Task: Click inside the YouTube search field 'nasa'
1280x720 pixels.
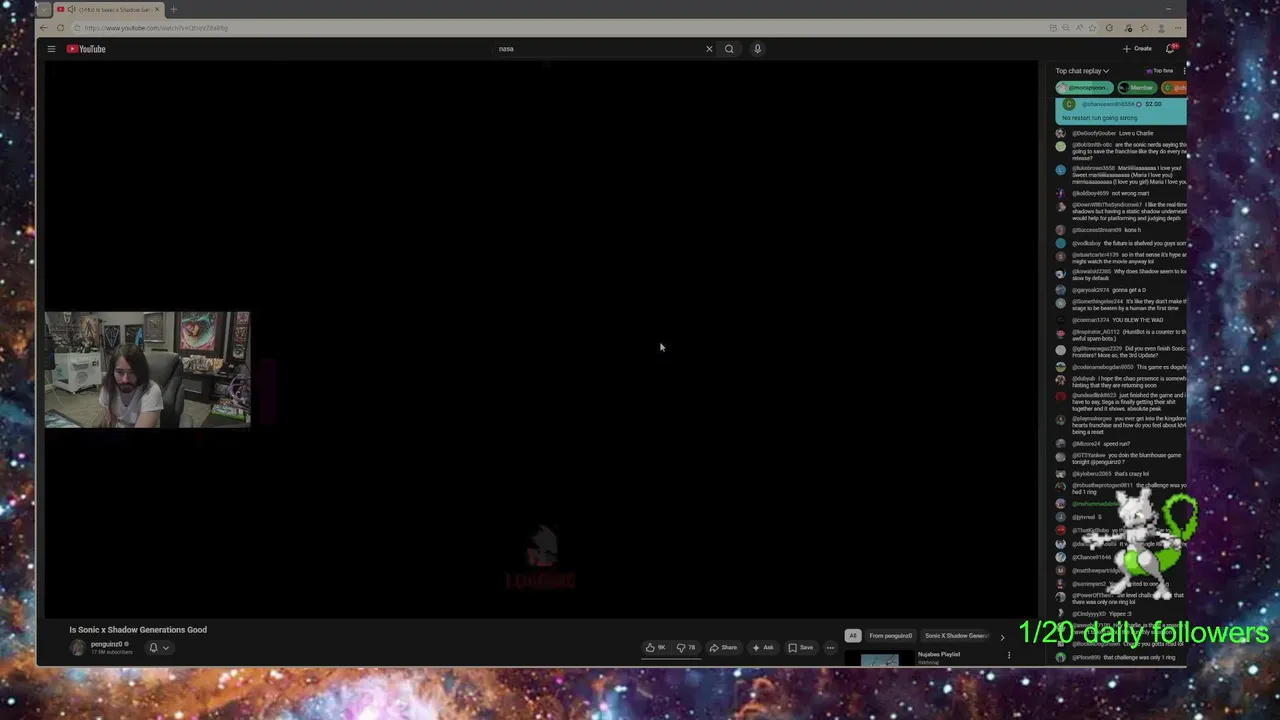Action: pos(598,49)
